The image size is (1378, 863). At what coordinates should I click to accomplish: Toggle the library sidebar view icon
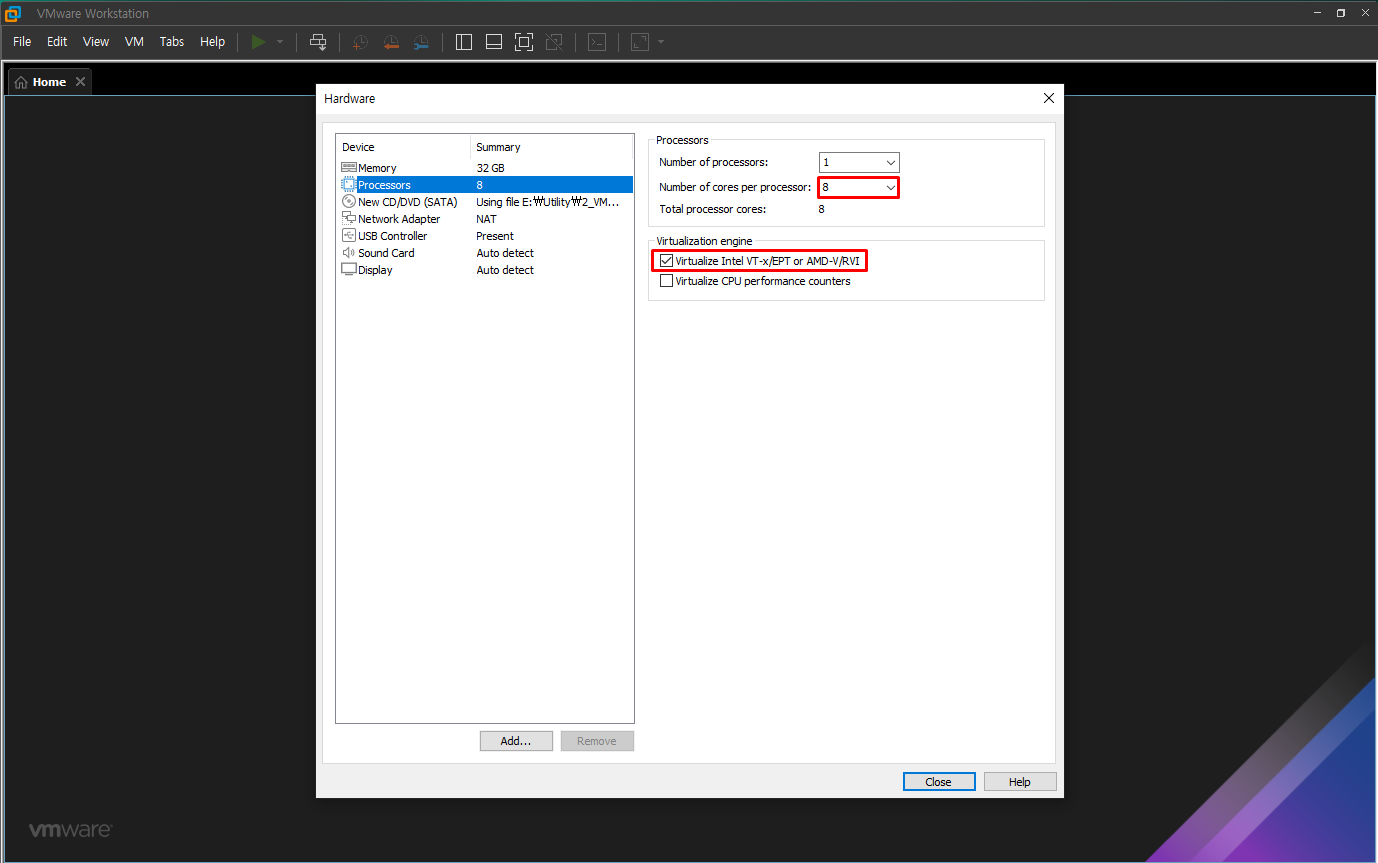(x=464, y=42)
